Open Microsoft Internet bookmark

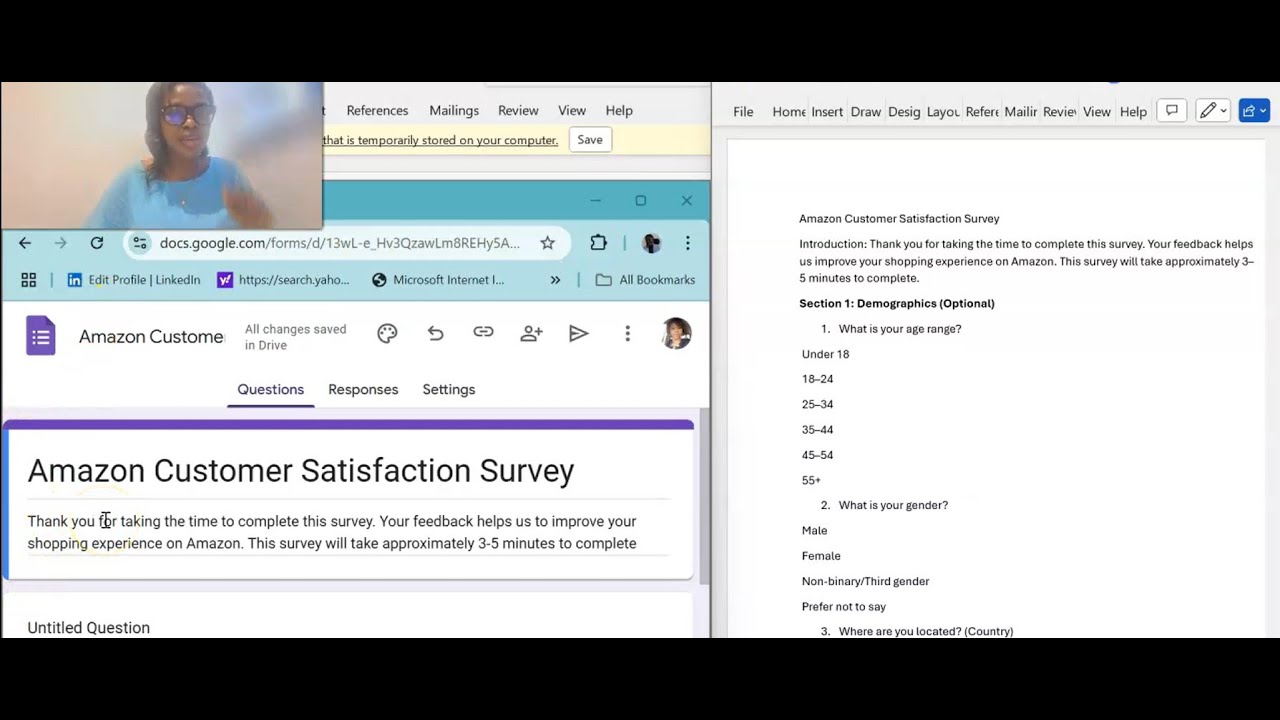438,280
